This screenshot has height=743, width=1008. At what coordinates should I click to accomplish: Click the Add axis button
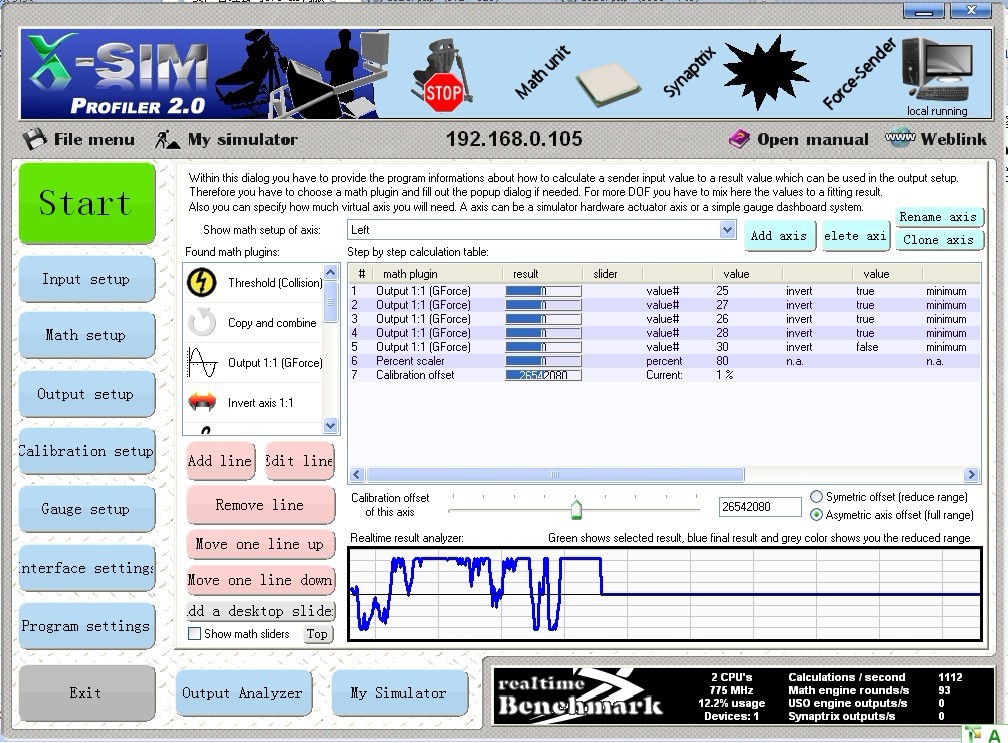[x=778, y=236]
